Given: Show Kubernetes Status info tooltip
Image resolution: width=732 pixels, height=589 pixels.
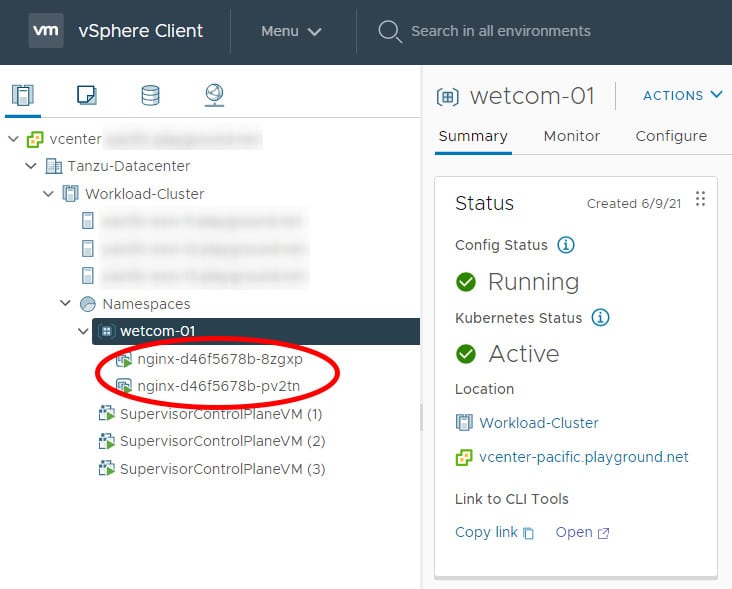Looking at the screenshot, I should click(x=600, y=317).
